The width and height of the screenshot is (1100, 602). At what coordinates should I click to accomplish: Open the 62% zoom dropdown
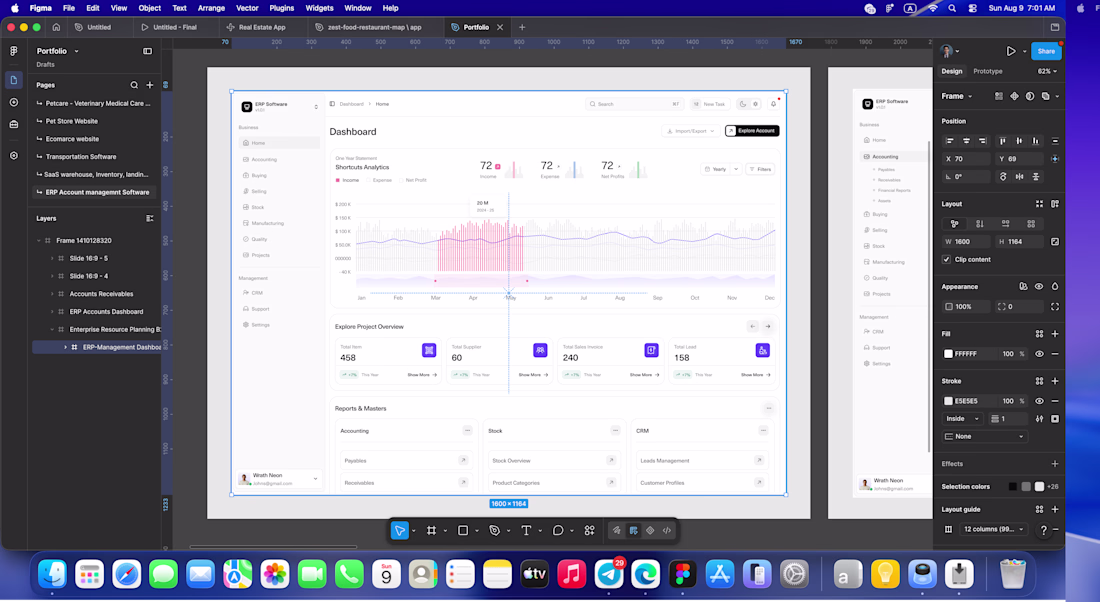click(x=1047, y=72)
